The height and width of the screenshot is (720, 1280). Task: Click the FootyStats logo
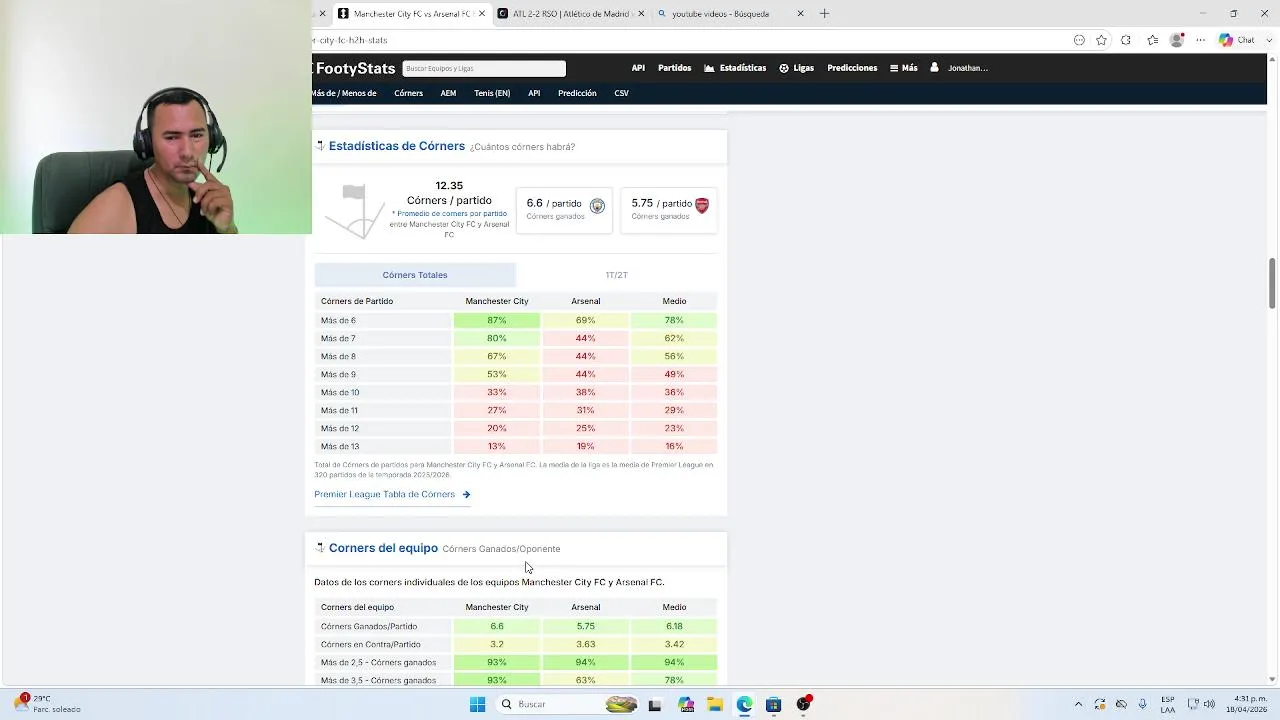click(355, 68)
